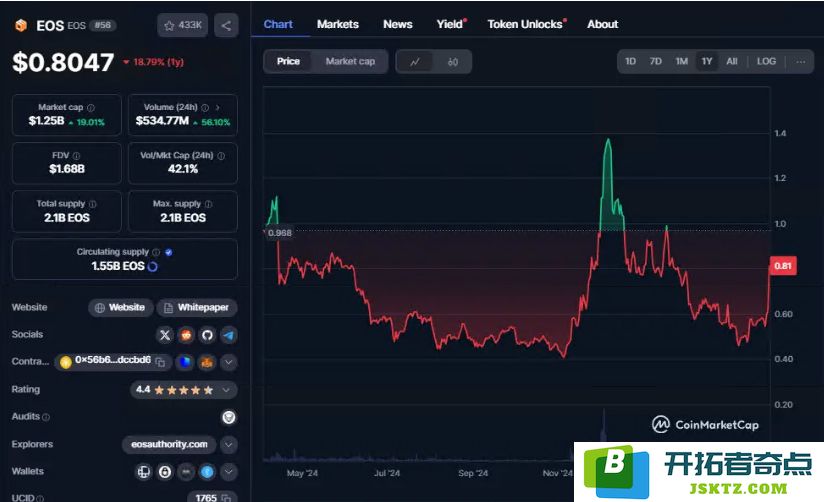824x502 pixels.
Task: Open eosauthority.com explorer link
Action: [169, 445]
